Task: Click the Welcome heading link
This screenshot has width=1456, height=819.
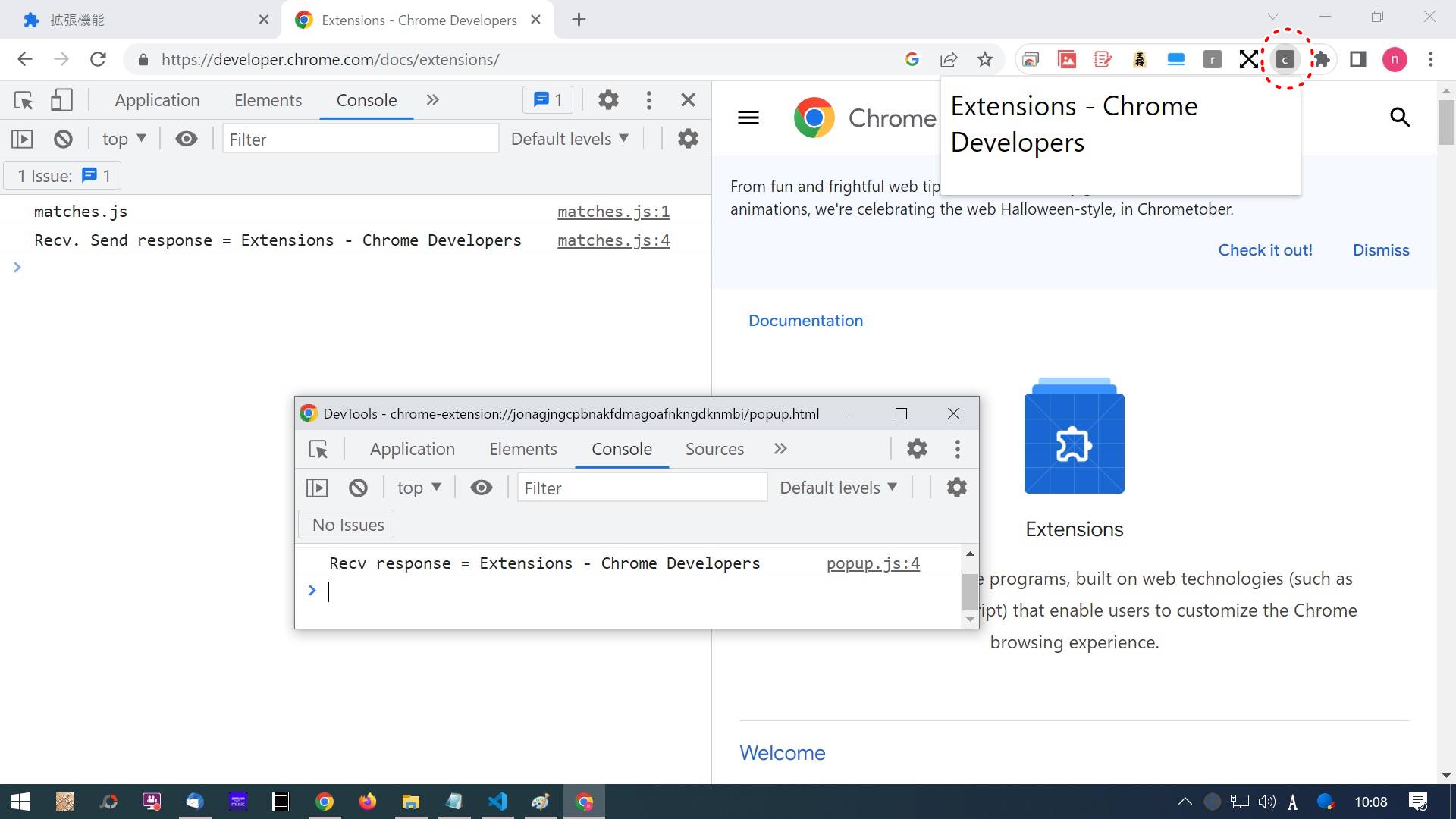Action: (x=783, y=753)
